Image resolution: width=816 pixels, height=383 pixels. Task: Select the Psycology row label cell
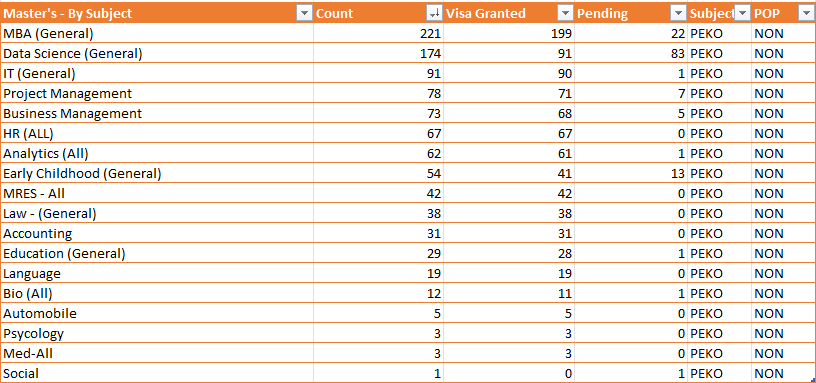point(157,334)
